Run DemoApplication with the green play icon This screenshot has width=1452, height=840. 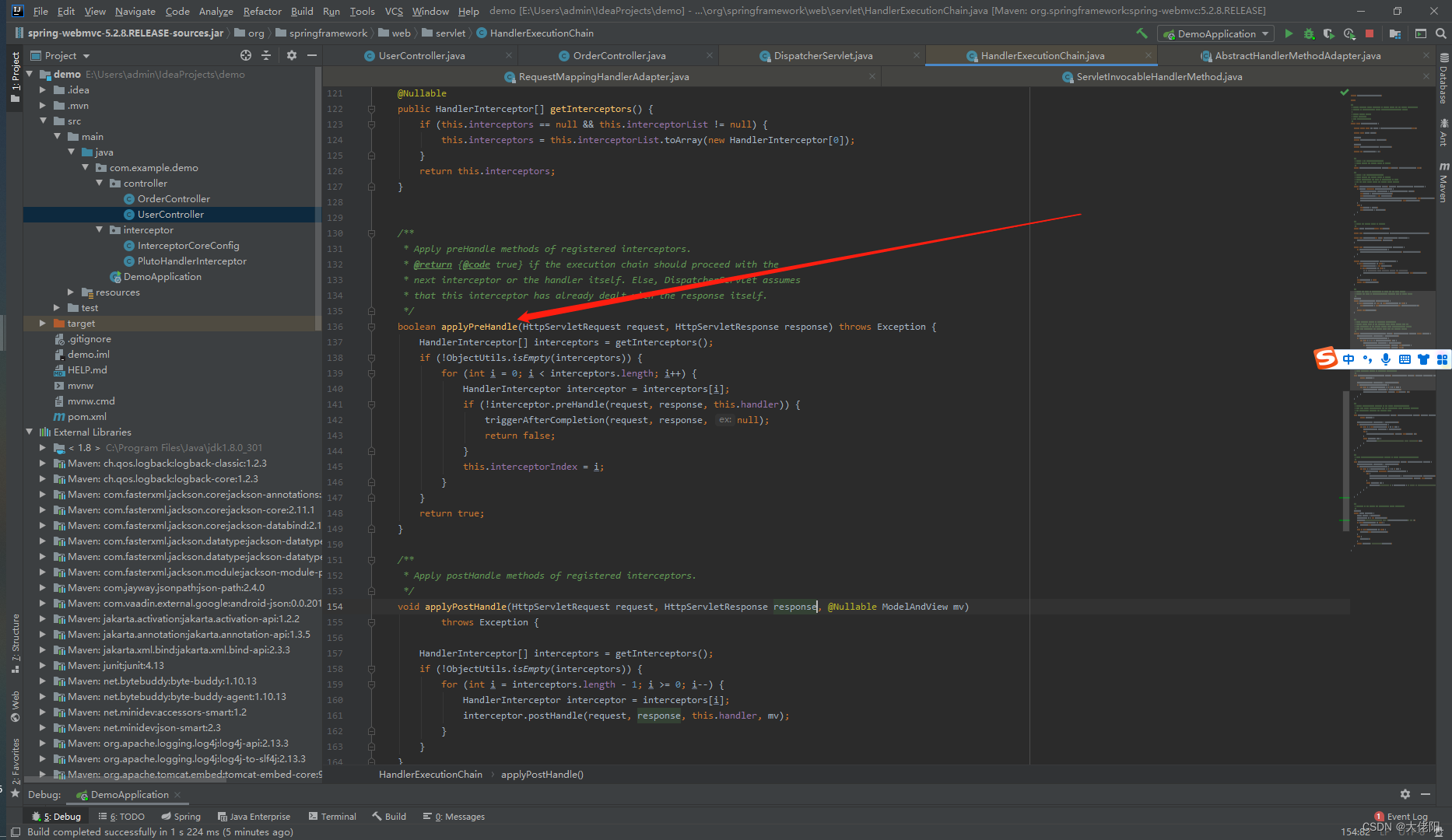coord(1289,33)
